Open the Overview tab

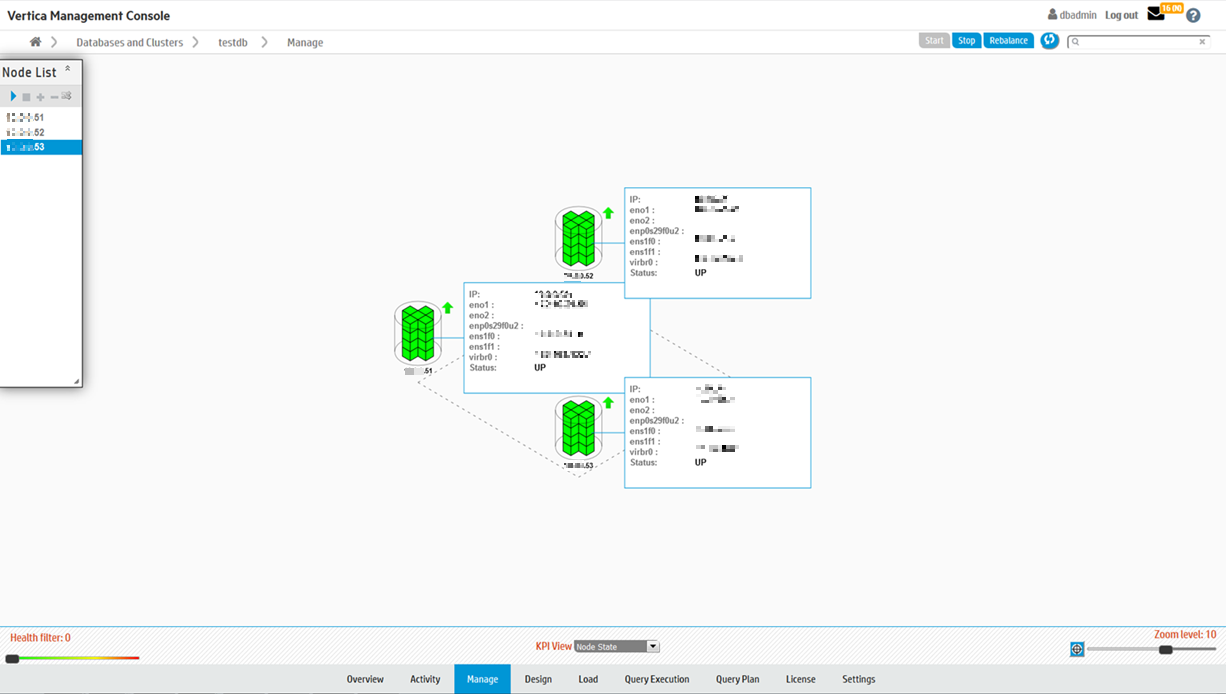(x=365, y=679)
